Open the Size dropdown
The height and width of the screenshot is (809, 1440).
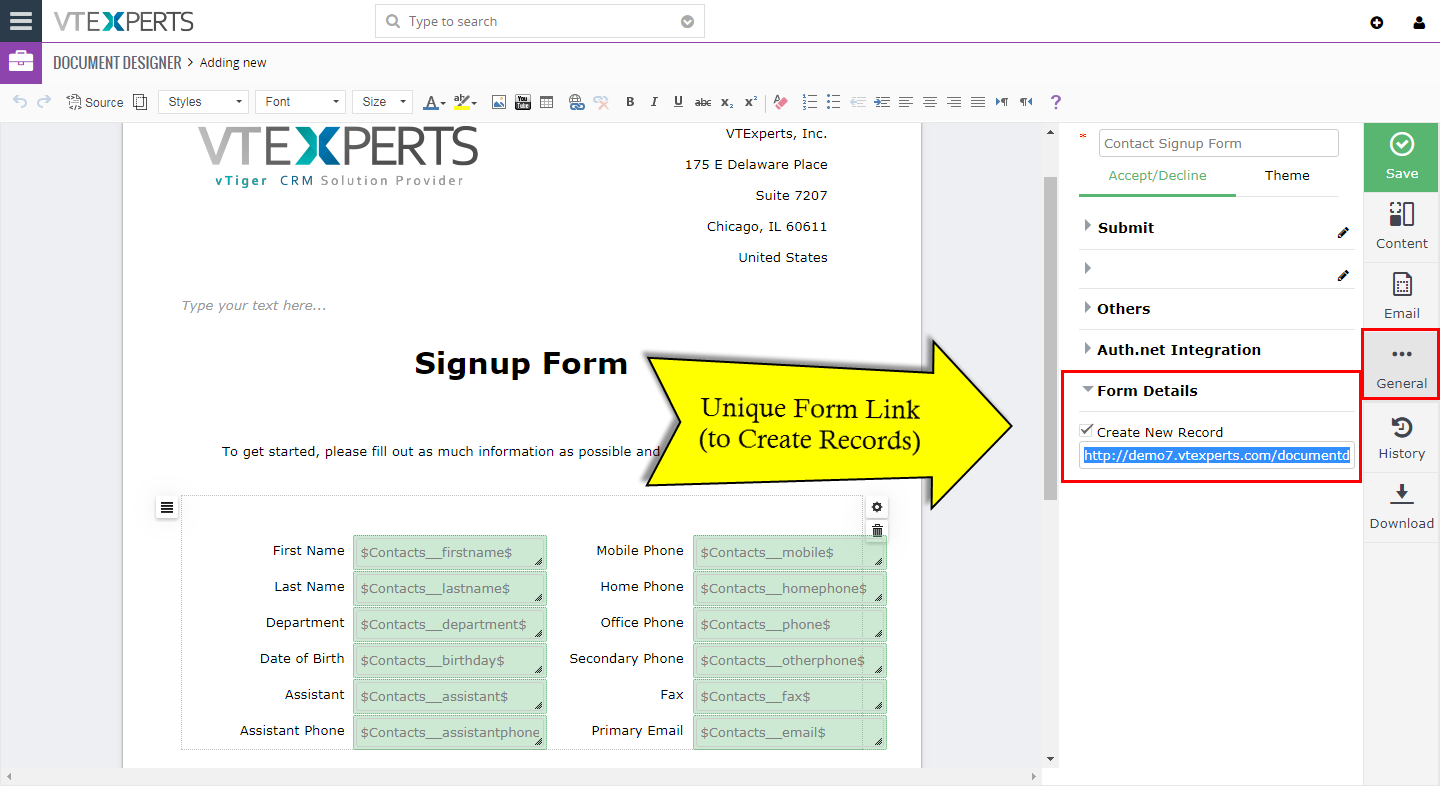tap(382, 102)
